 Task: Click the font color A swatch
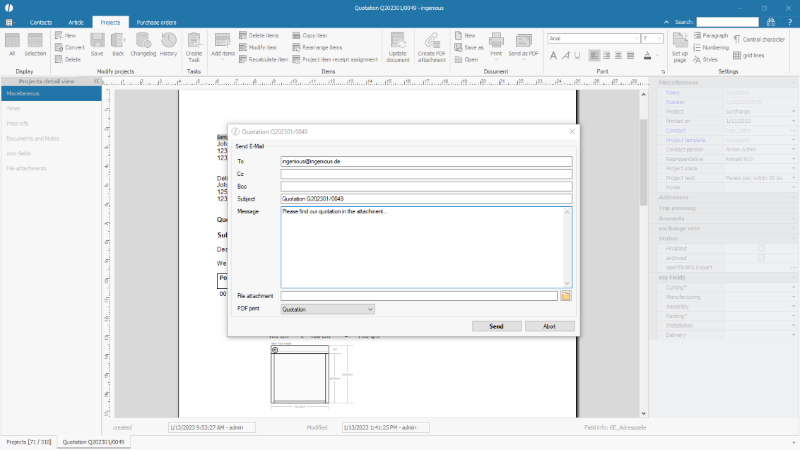pos(647,55)
